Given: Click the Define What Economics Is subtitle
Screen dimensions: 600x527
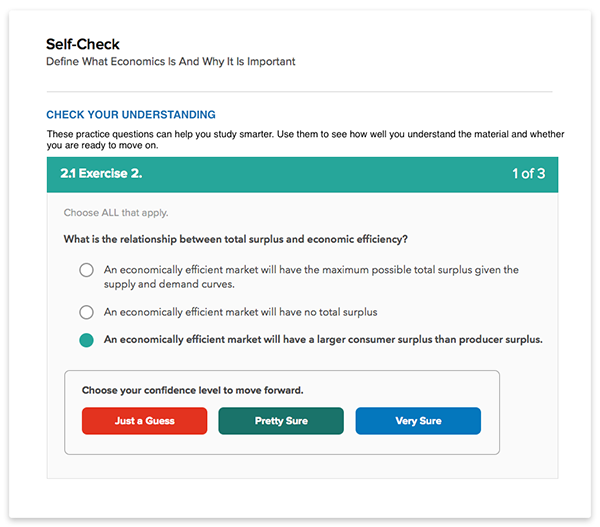Looking at the screenshot, I should 171,62.
